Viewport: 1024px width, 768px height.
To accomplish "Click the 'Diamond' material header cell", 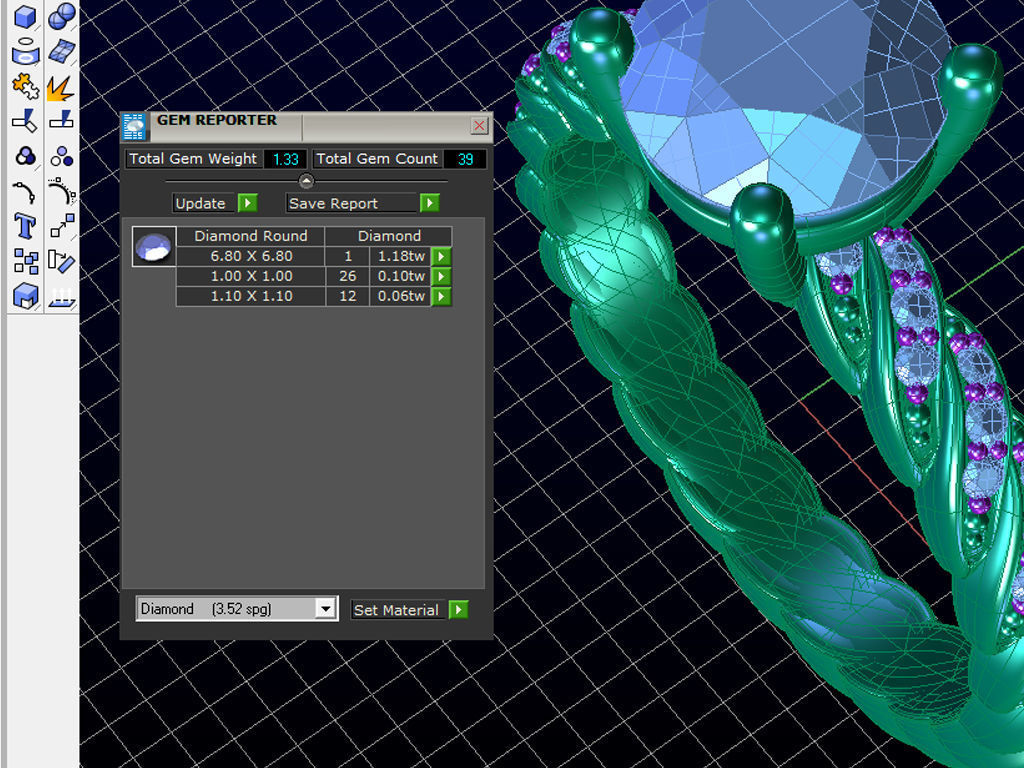I will point(389,236).
